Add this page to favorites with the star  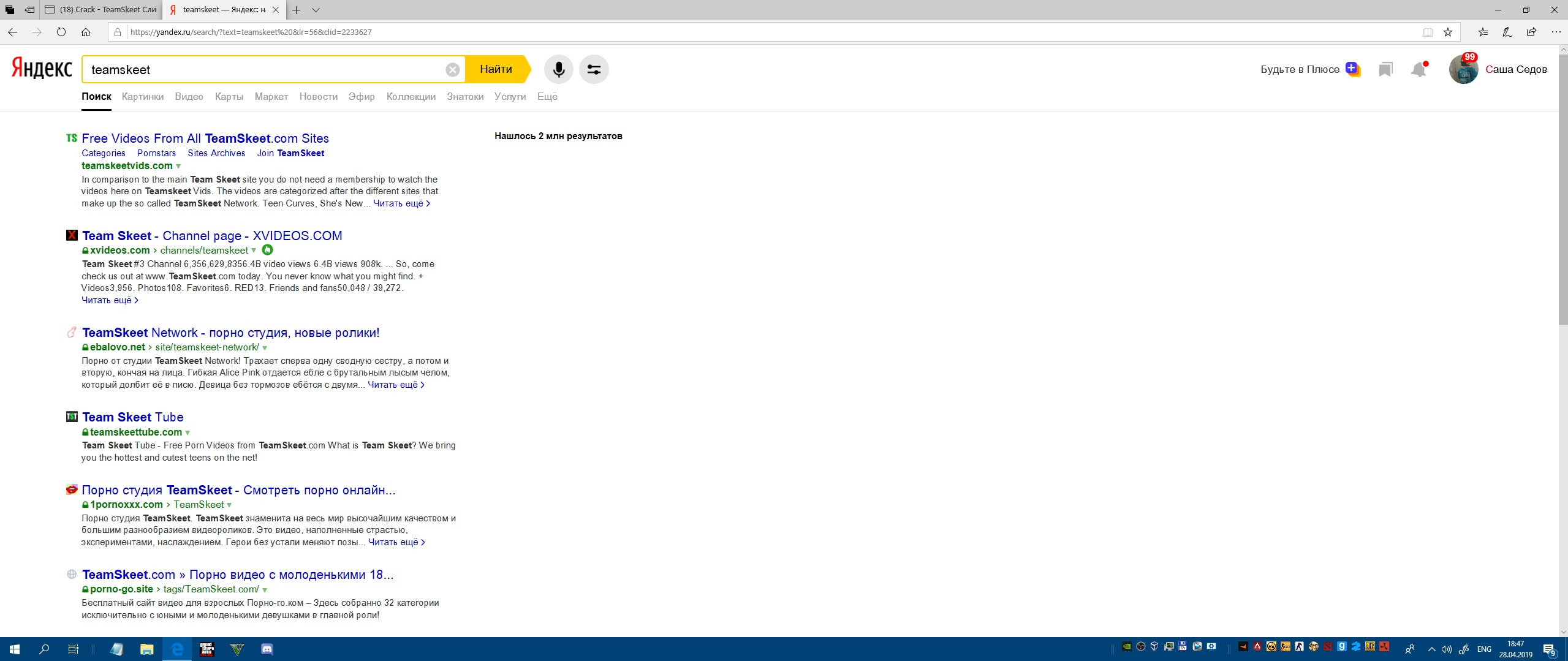(1448, 32)
